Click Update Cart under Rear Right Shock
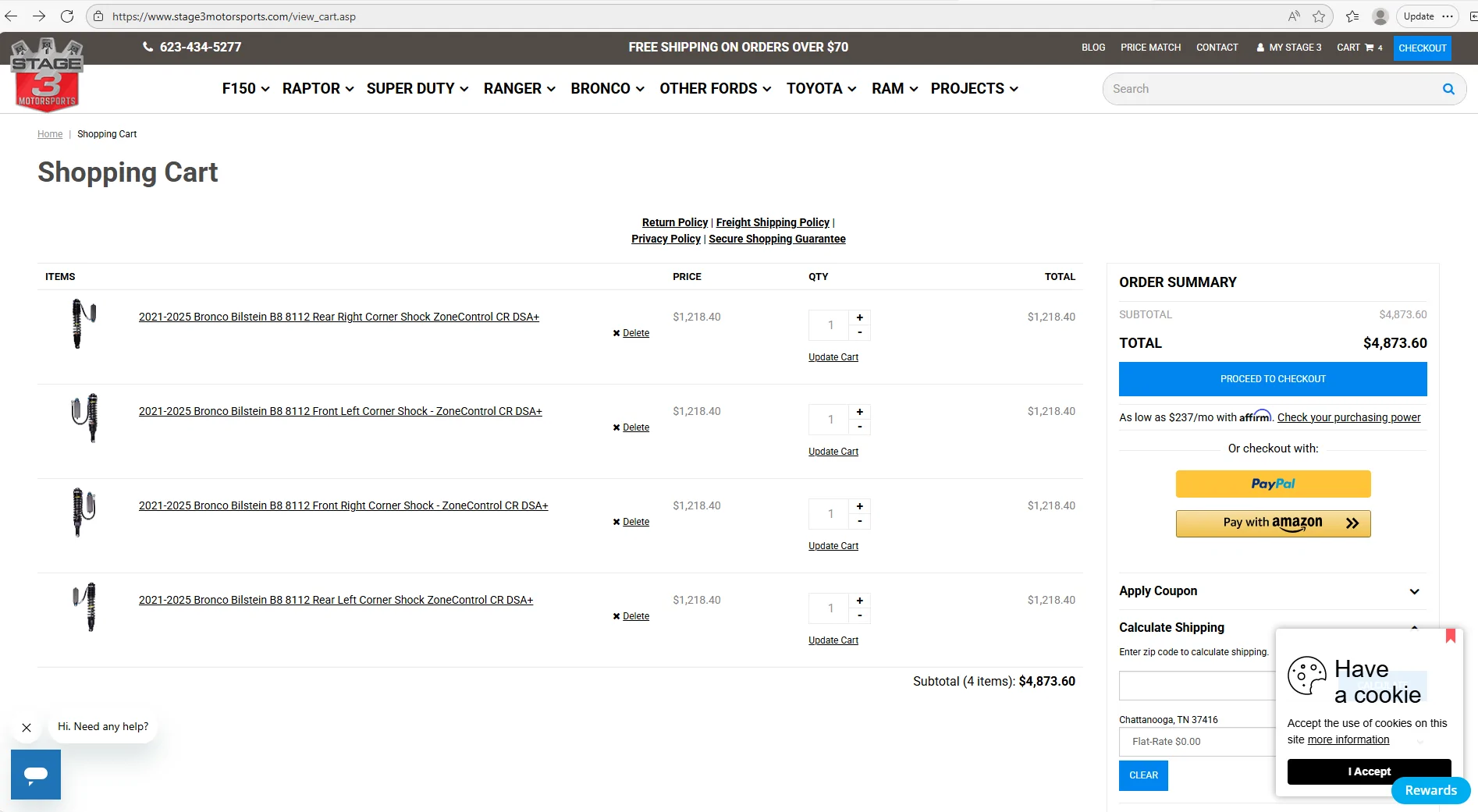The width and height of the screenshot is (1478, 812). click(833, 357)
